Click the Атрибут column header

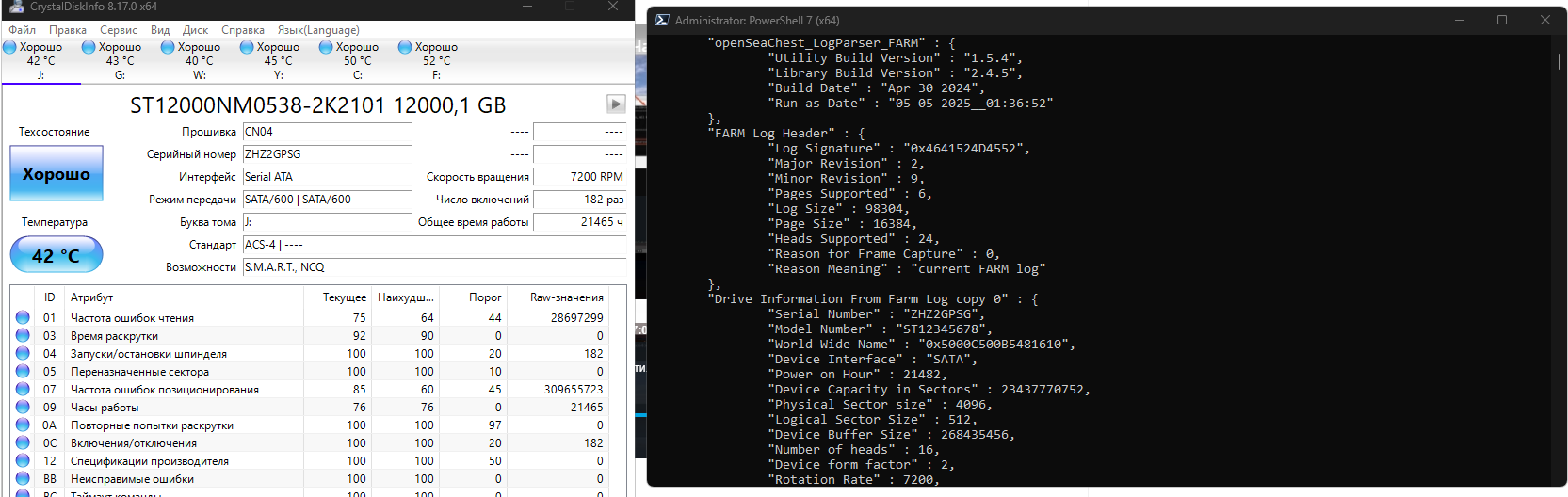(x=185, y=297)
